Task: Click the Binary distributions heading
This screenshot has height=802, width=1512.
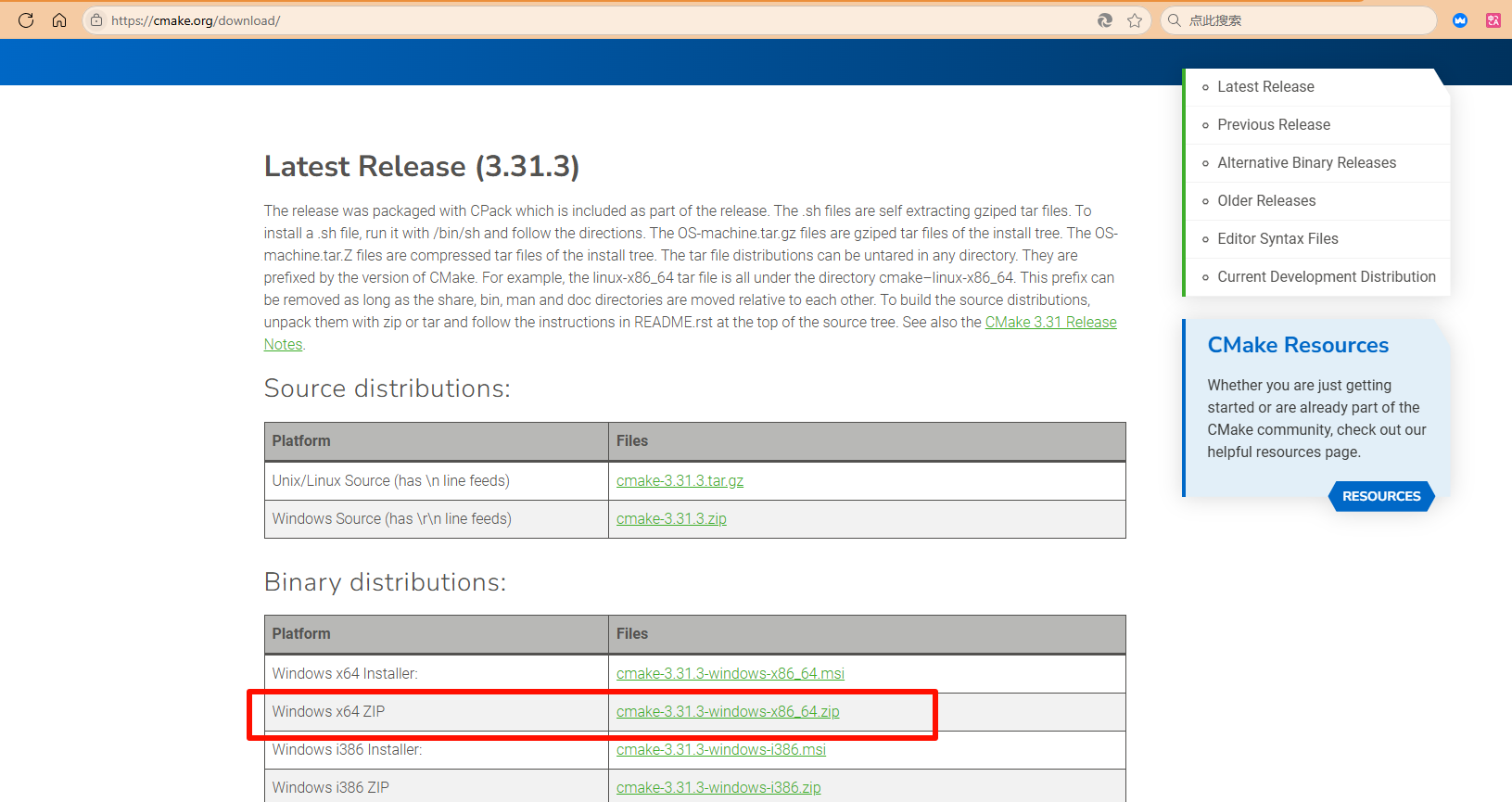Action: [386, 582]
